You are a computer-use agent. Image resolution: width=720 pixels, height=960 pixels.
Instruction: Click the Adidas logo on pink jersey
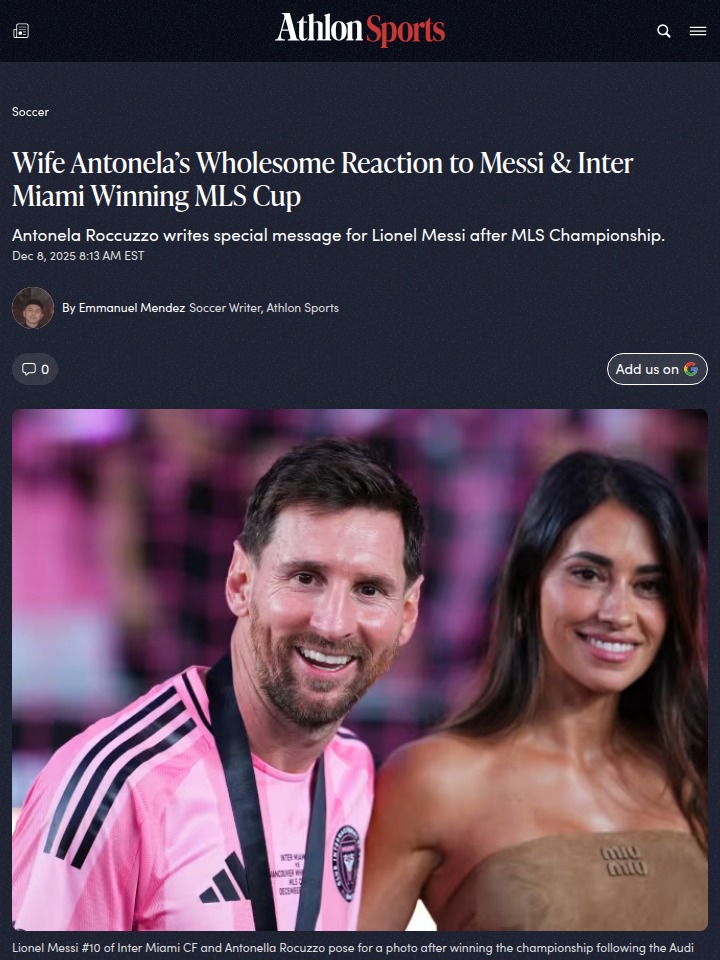pos(223,878)
